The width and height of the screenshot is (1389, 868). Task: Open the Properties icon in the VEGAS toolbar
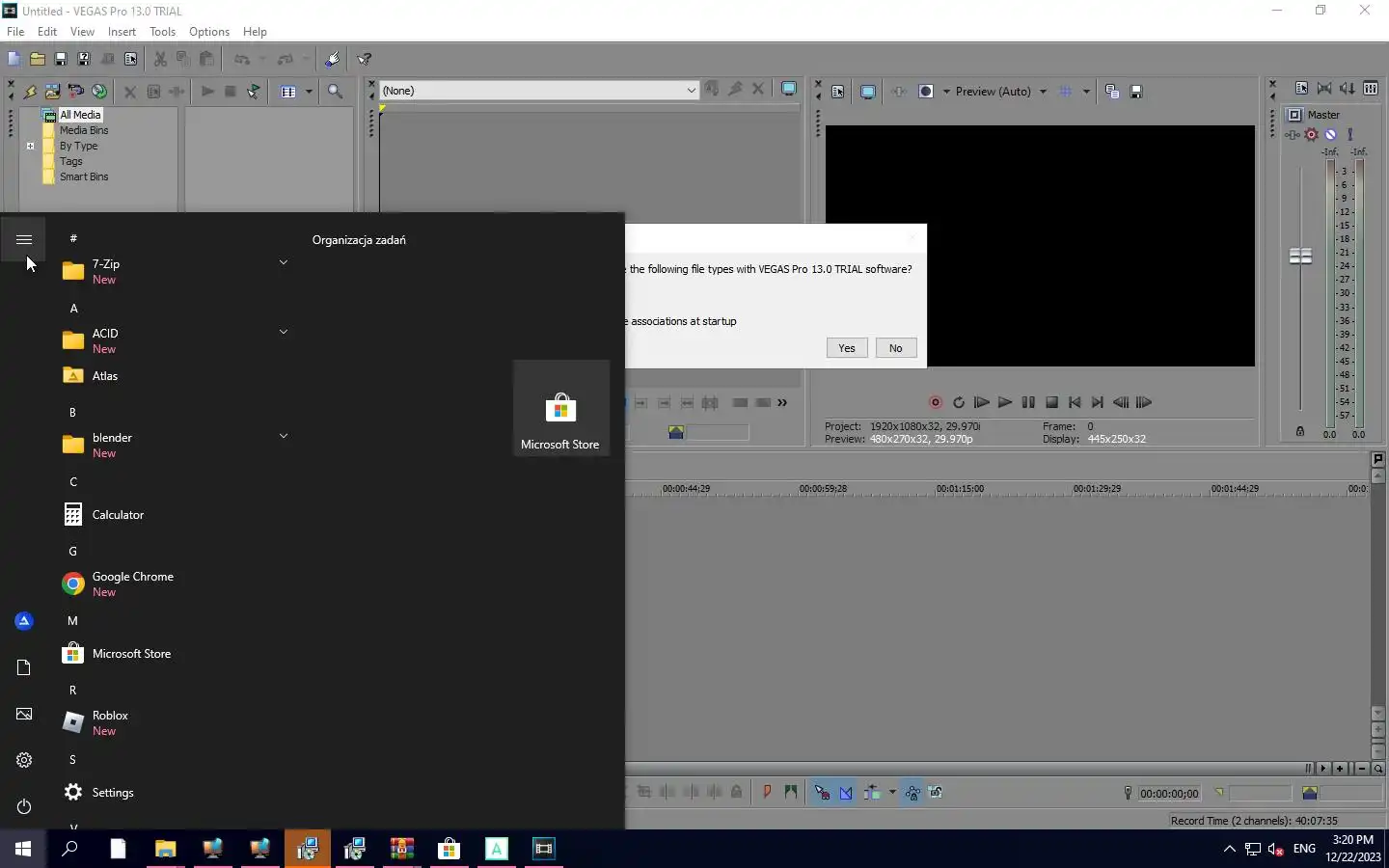click(x=131, y=59)
